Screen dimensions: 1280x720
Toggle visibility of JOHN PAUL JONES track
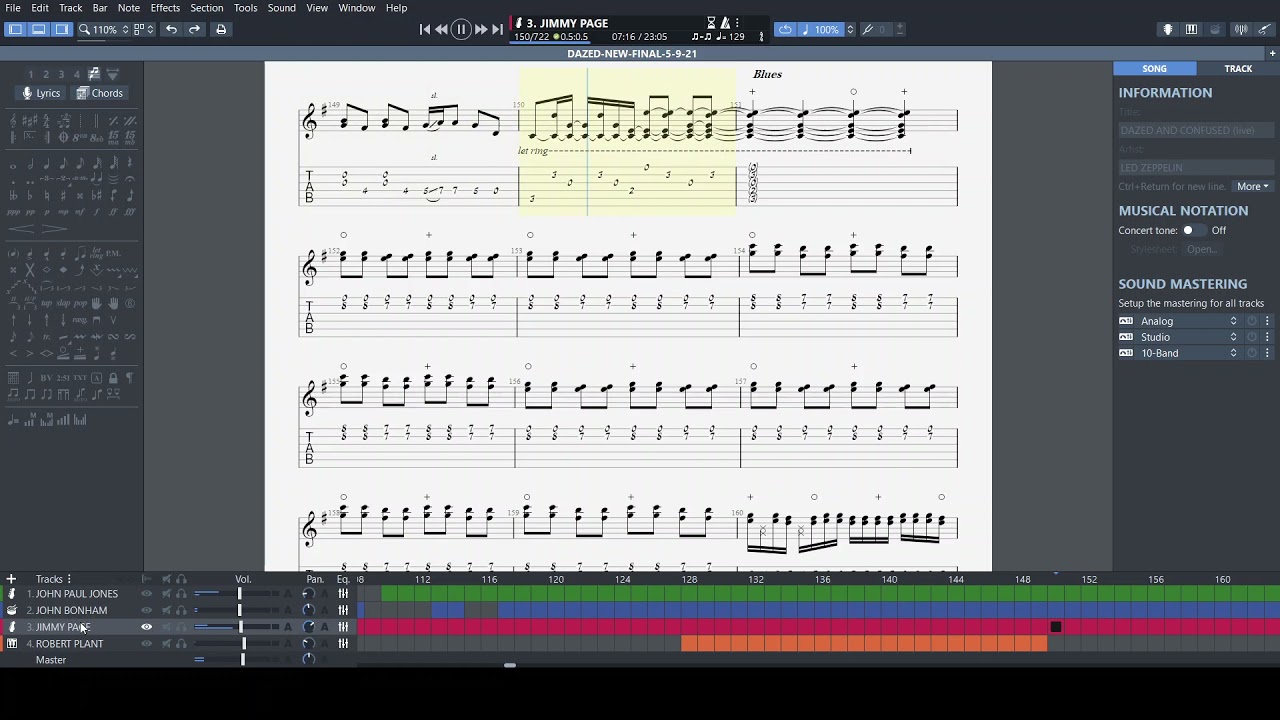click(146, 594)
